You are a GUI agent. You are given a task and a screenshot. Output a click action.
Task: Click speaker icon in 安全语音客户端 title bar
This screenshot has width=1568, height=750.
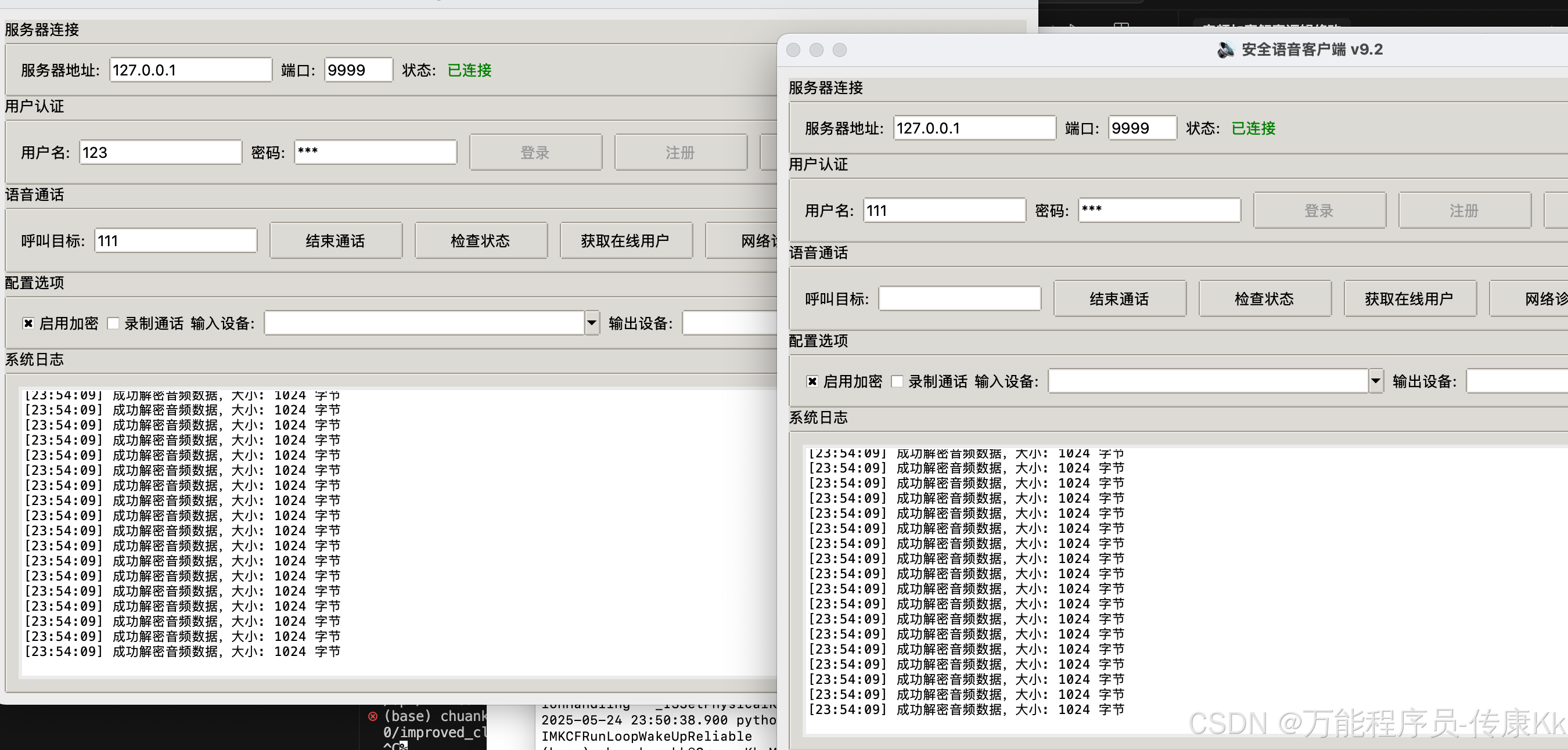point(1225,50)
